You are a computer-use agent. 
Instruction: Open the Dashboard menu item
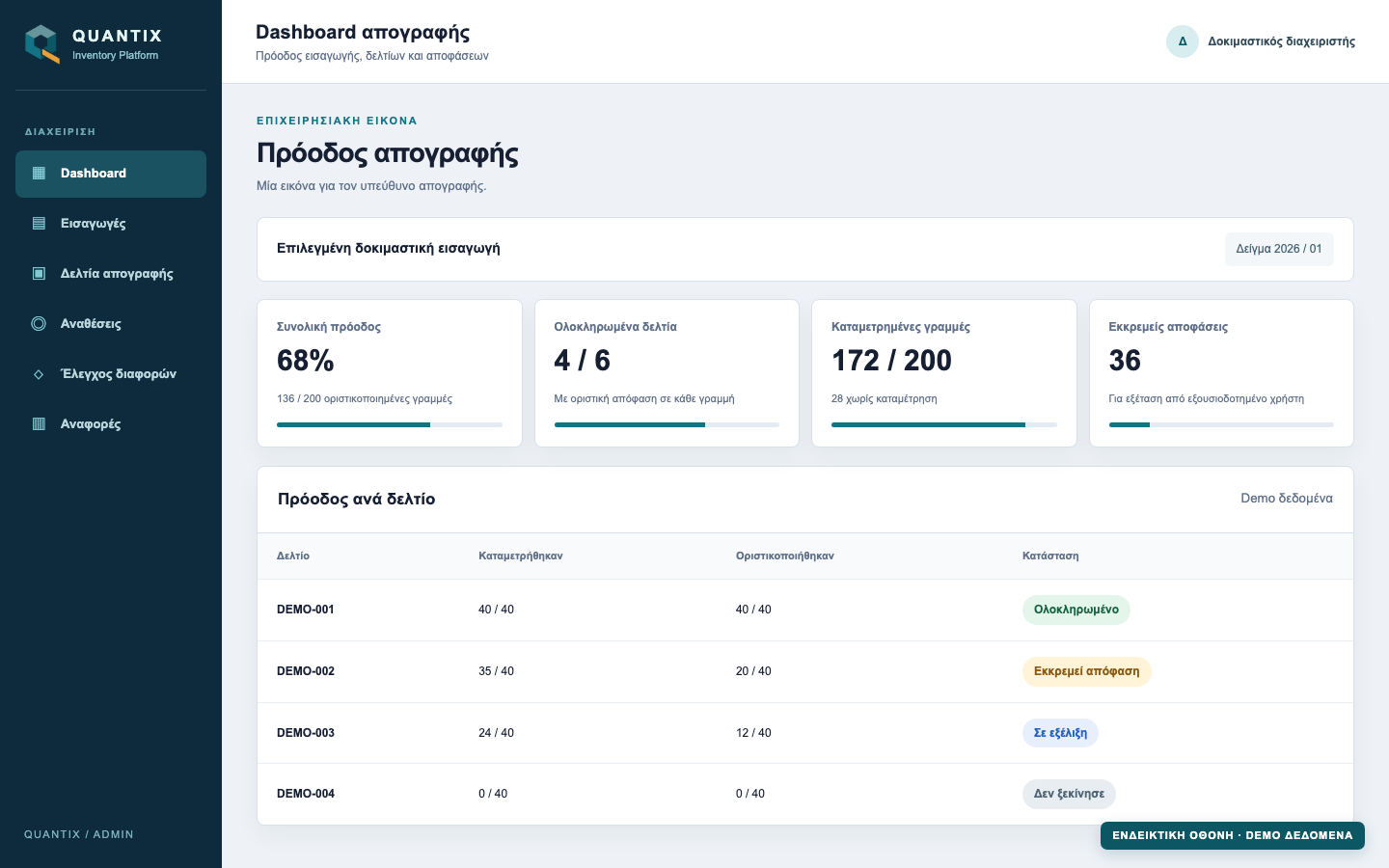click(x=111, y=174)
